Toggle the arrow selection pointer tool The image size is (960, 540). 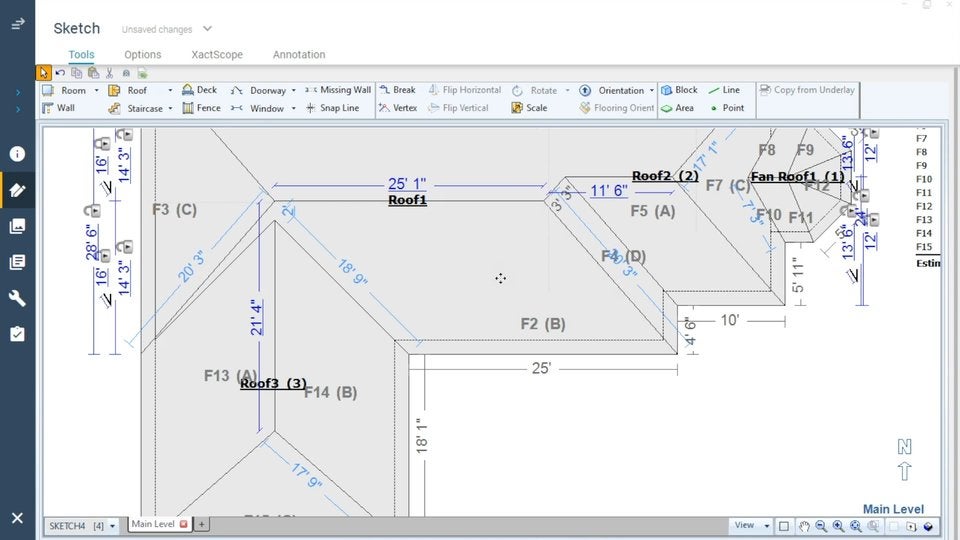click(x=44, y=72)
